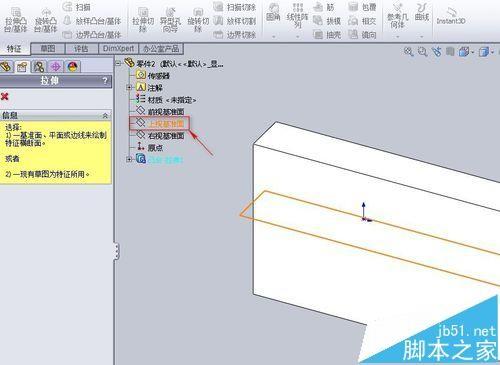Click the 拉伸切除 extruded cut tool
500x365 pixels.
point(143,20)
